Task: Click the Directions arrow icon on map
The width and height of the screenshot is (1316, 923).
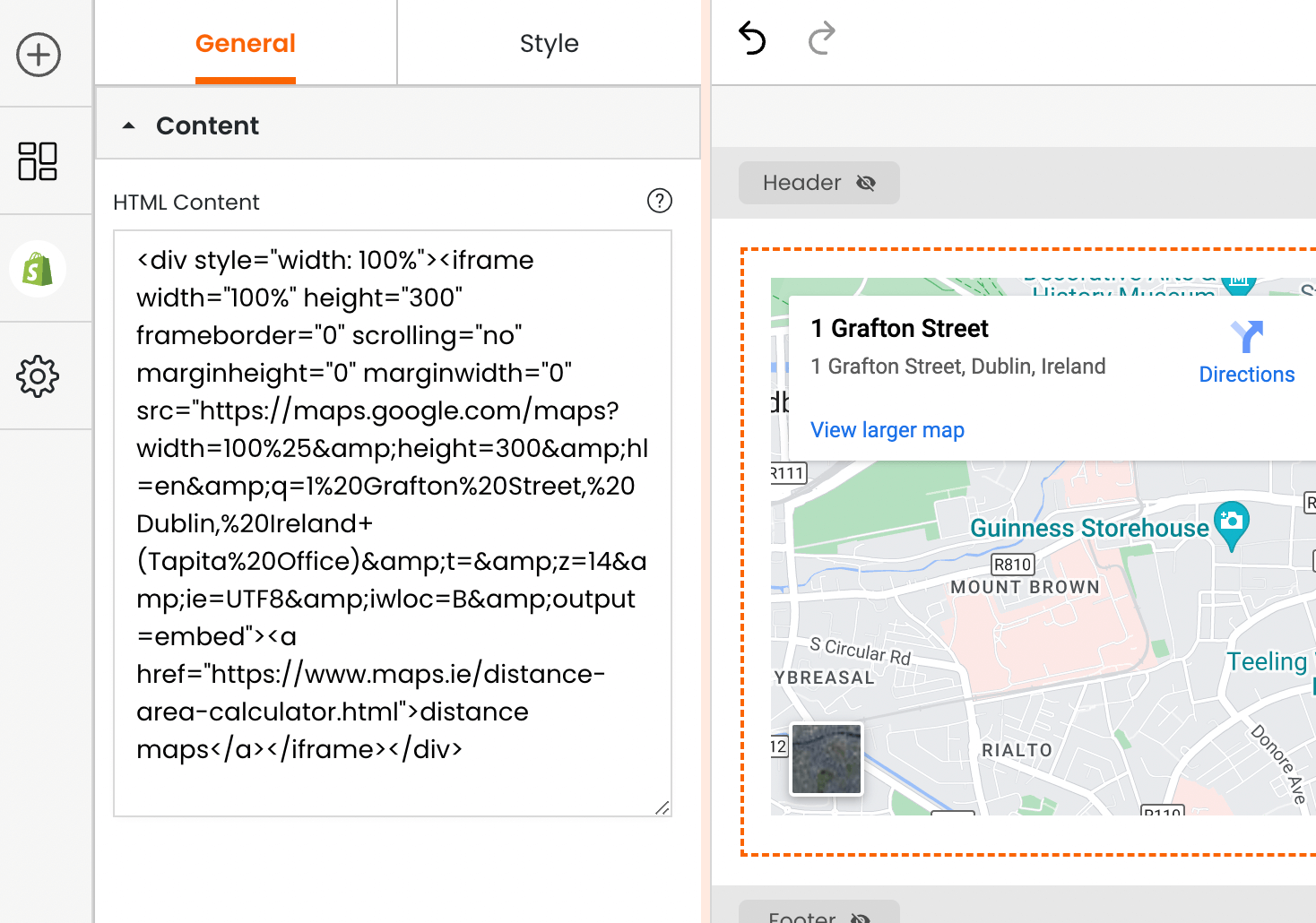Action: 1247,336
